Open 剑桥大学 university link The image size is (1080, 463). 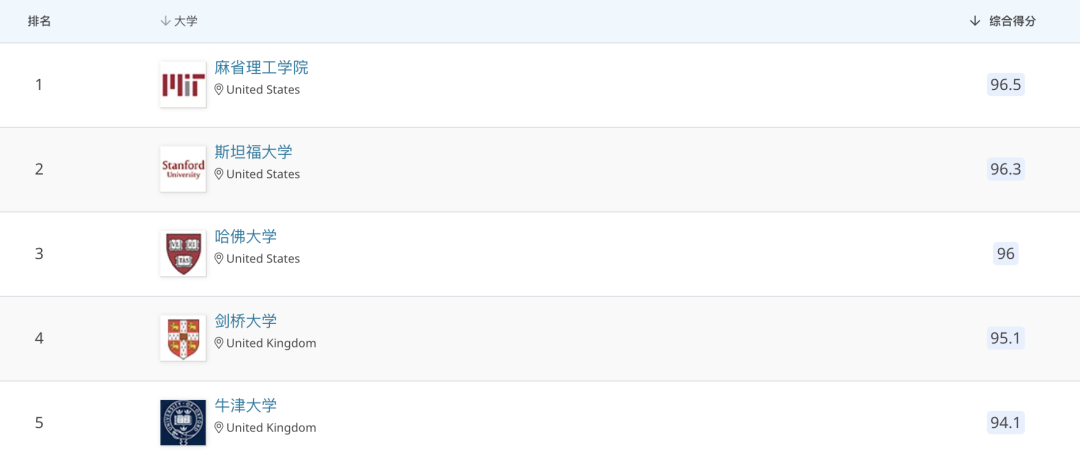click(x=246, y=321)
